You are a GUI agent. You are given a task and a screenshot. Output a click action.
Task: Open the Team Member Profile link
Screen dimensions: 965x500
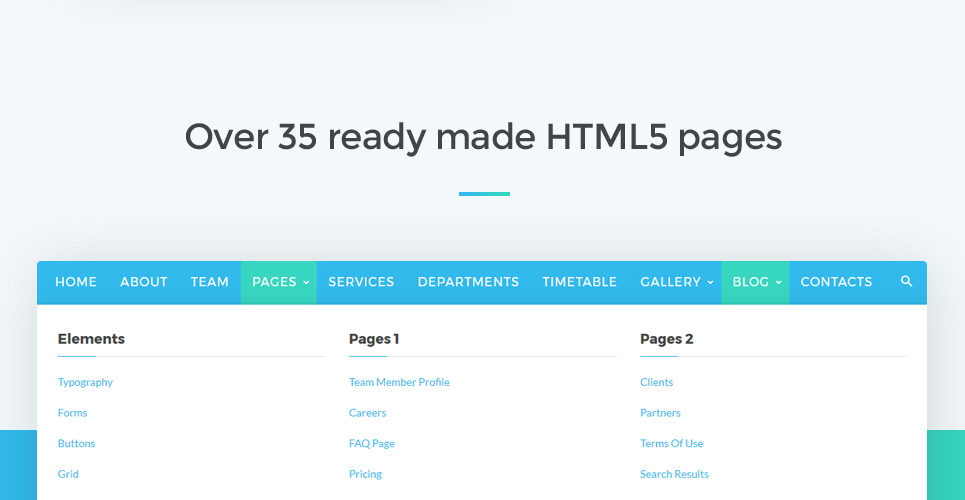coord(399,382)
